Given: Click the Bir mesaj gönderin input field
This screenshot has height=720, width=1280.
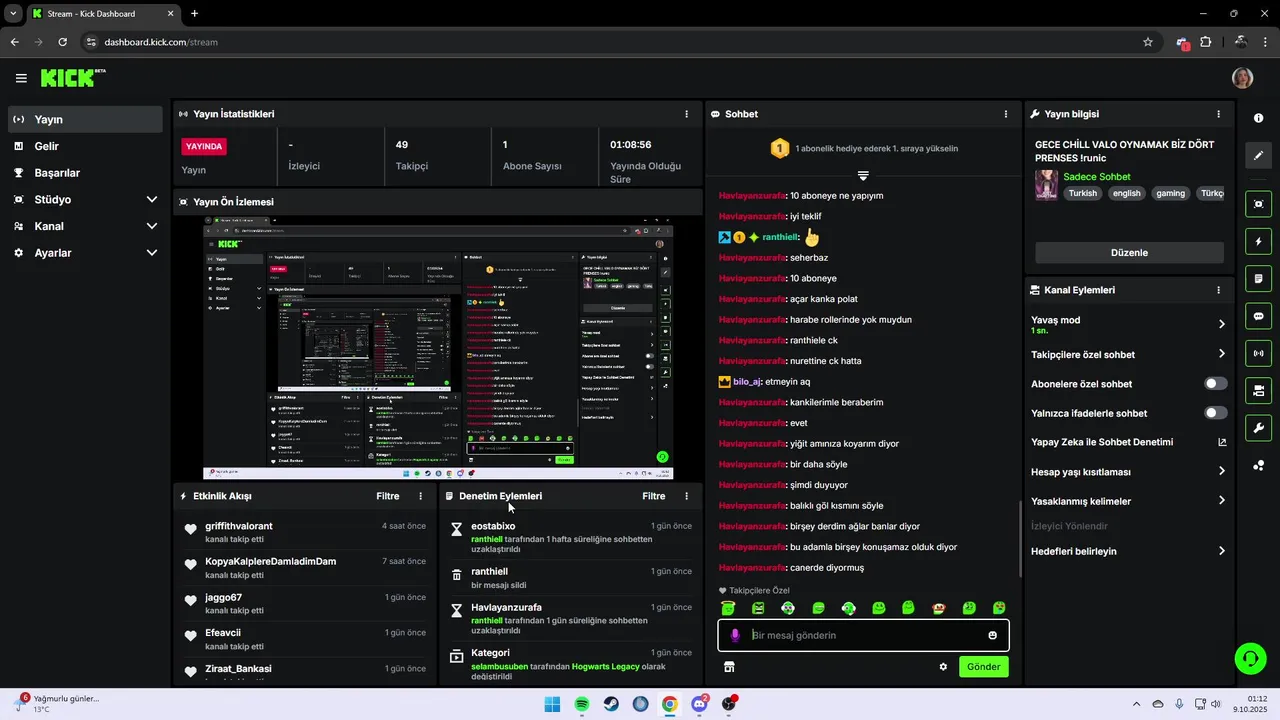Looking at the screenshot, I should click(864, 635).
